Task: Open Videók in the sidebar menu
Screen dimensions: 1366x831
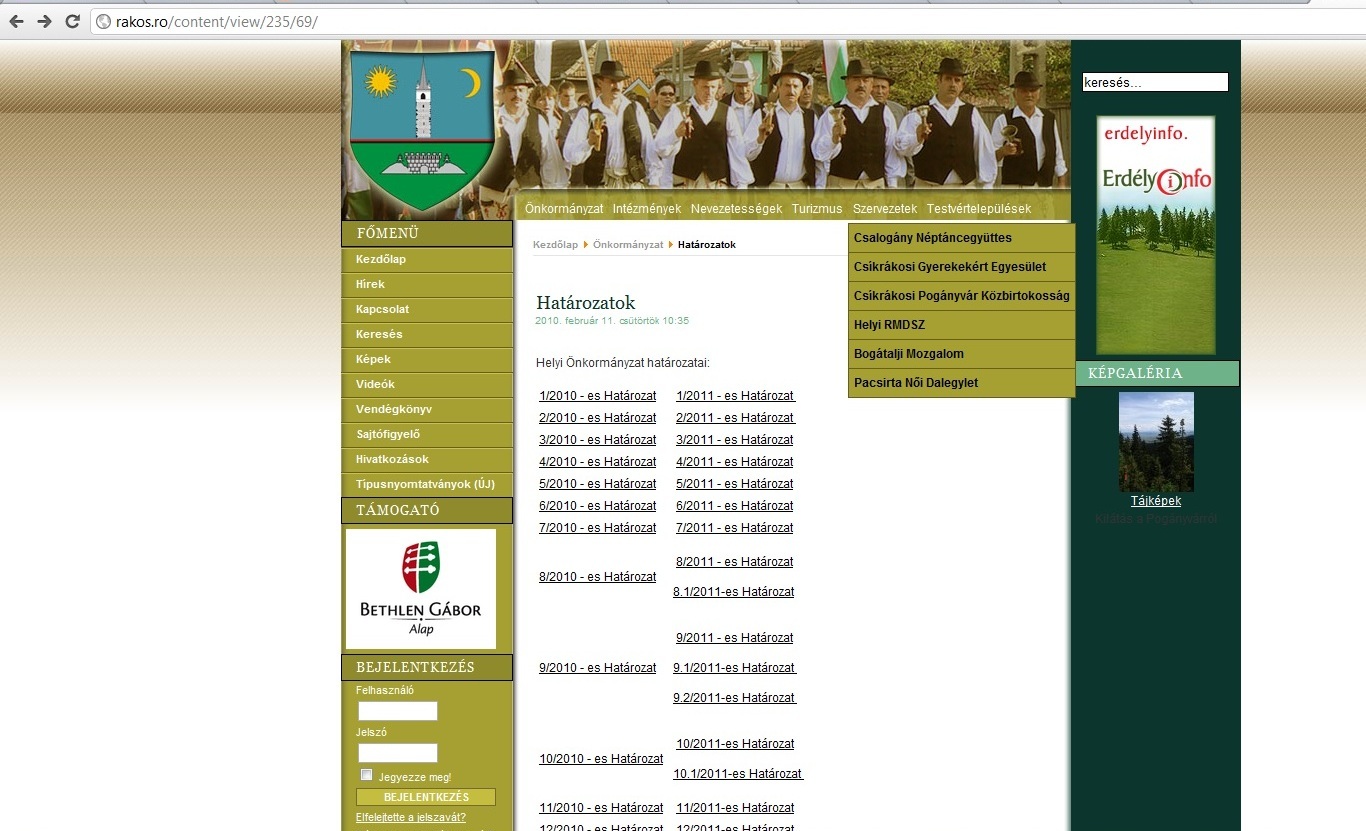Action: point(427,385)
